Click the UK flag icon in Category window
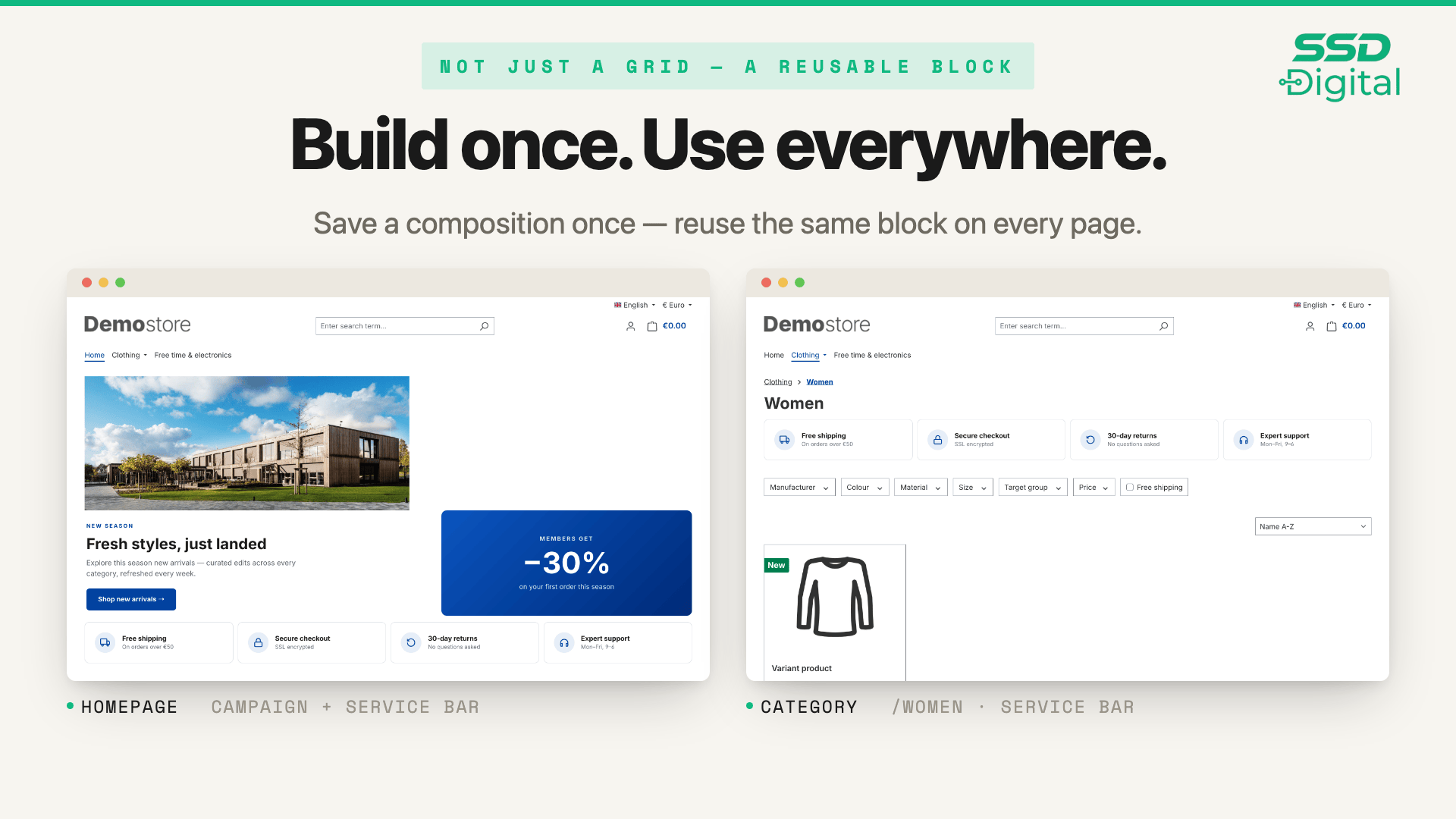Viewport: 1456px width, 819px height. click(1297, 305)
